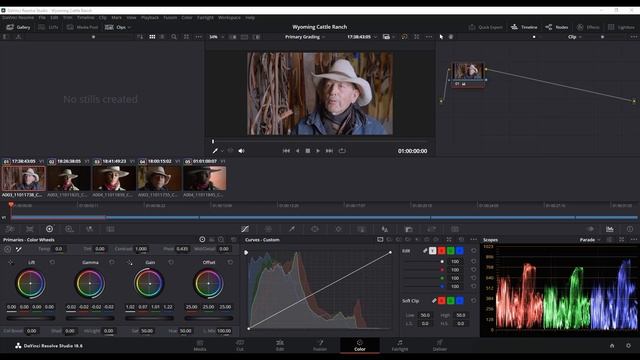The width and height of the screenshot is (640, 360).
Task: Click the gallery search magnifier icon
Action: click(x=174, y=37)
